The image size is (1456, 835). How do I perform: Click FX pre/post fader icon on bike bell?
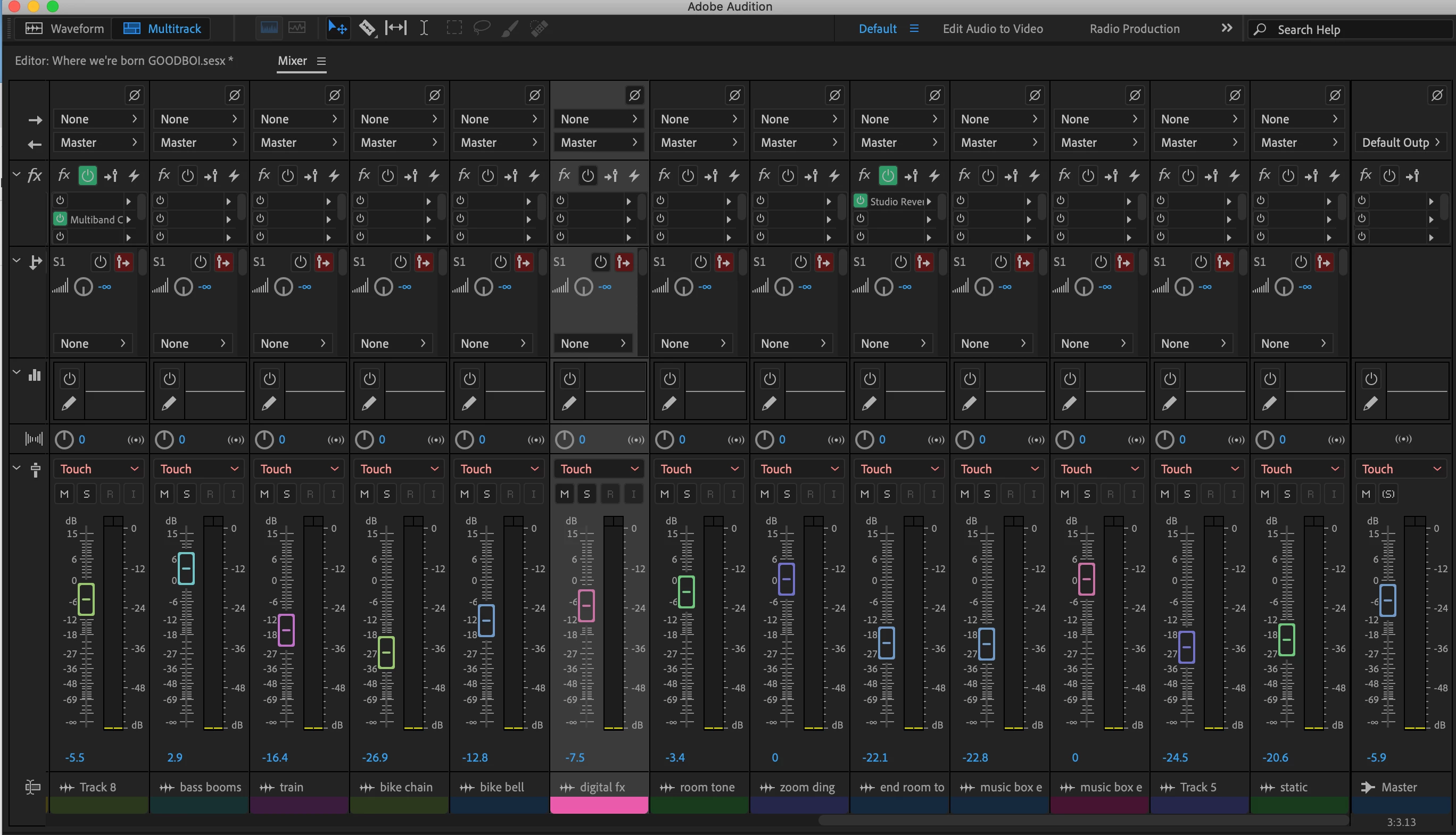[510, 176]
